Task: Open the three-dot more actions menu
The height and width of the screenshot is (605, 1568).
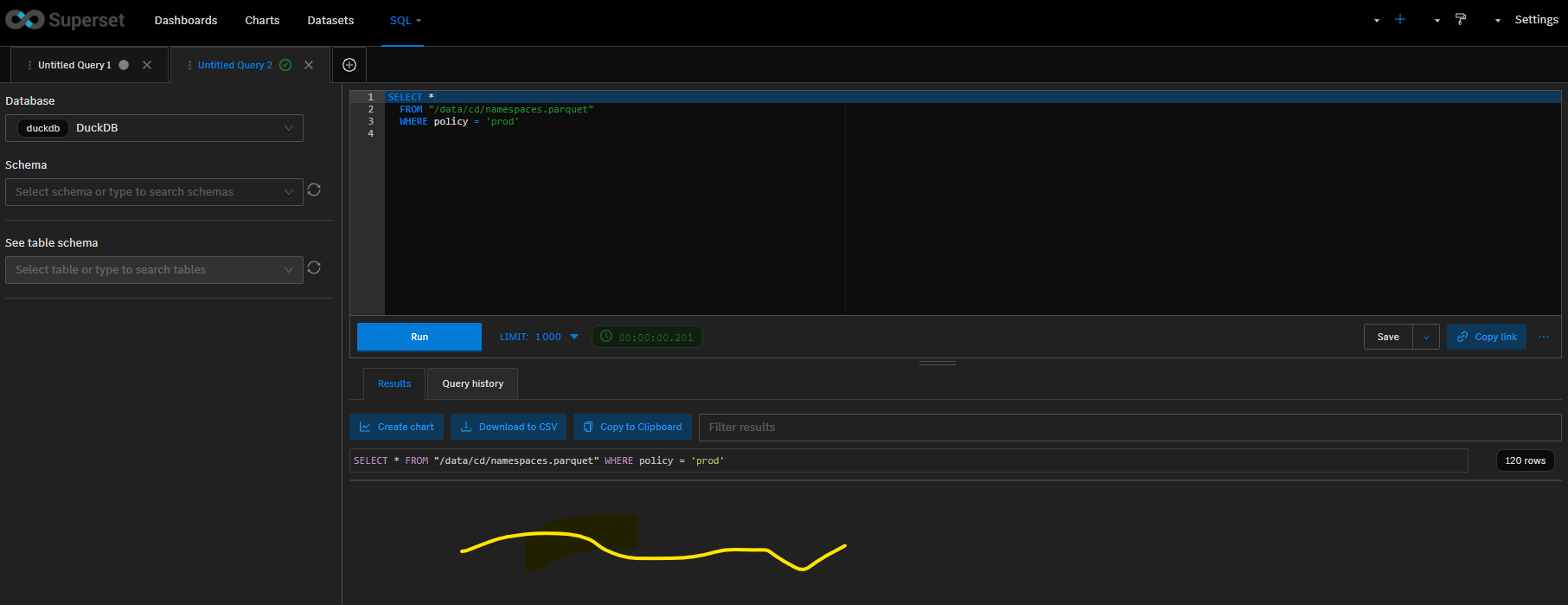Action: [x=1544, y=337]
